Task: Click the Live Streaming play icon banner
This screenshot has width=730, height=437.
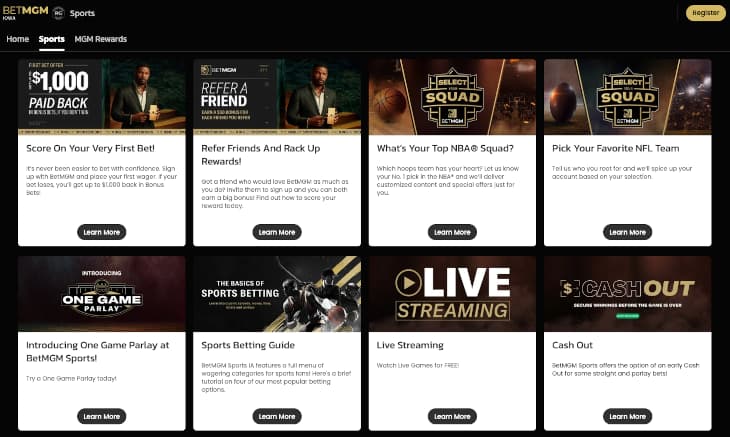Action: [x=452, y=294]
